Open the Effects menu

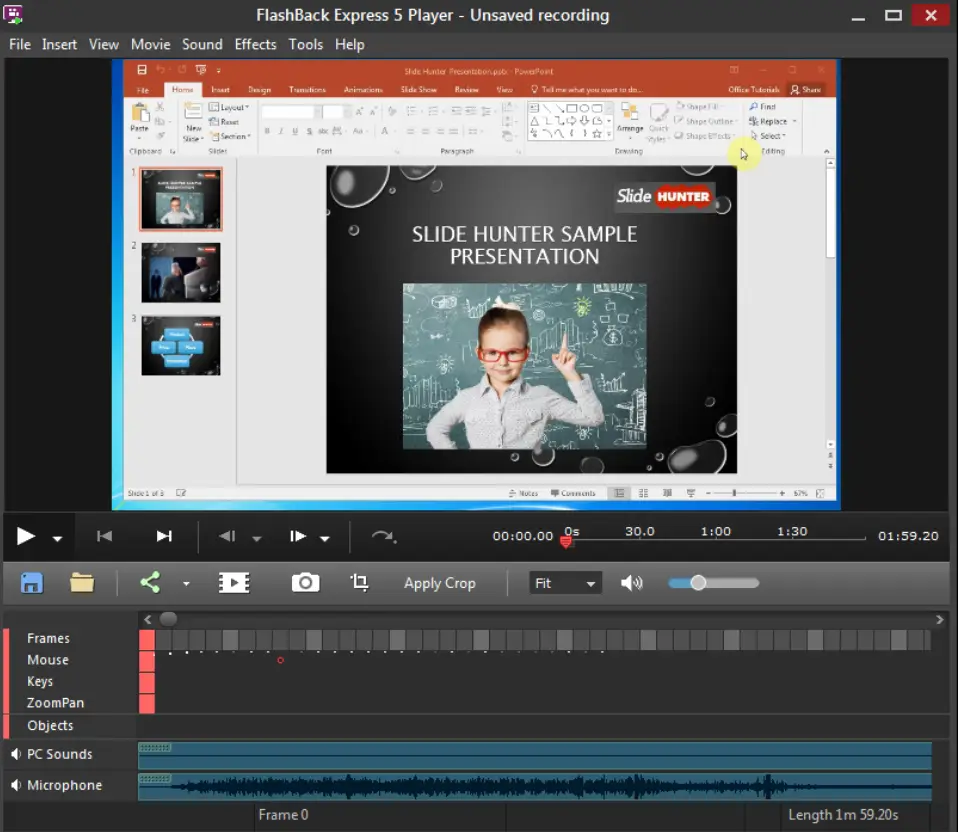[255, 44]
